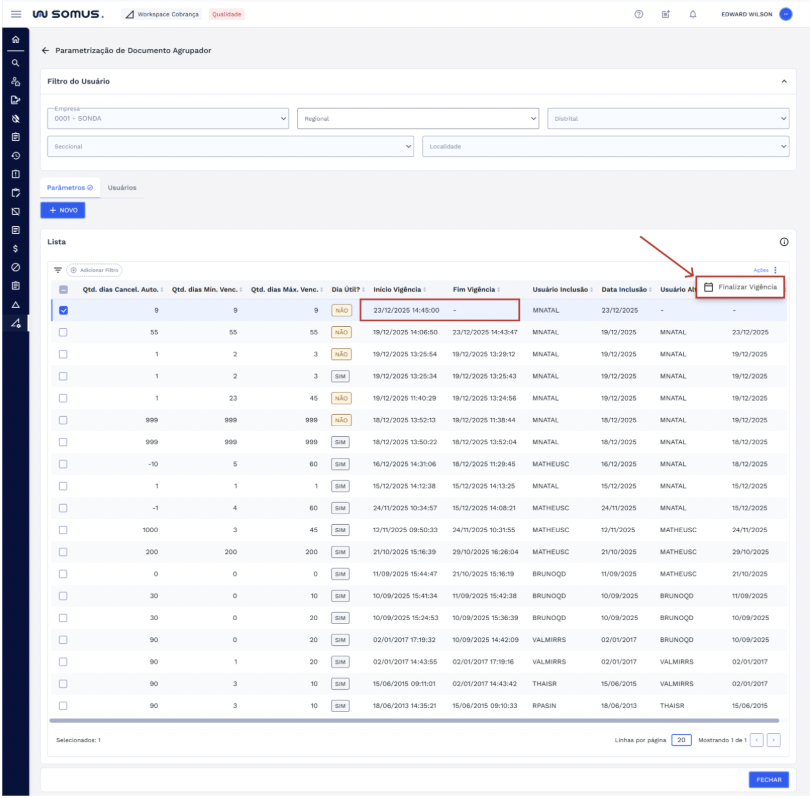
Task: Open the hamburger menu beside Somus logo
Action: click(15, 14)
